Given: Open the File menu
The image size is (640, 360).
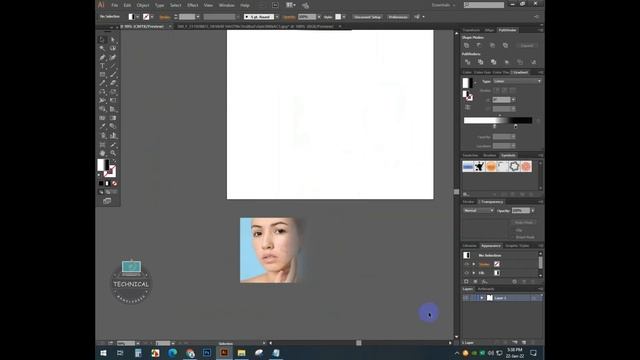Looking at the screenshot, I should [115, 5].
